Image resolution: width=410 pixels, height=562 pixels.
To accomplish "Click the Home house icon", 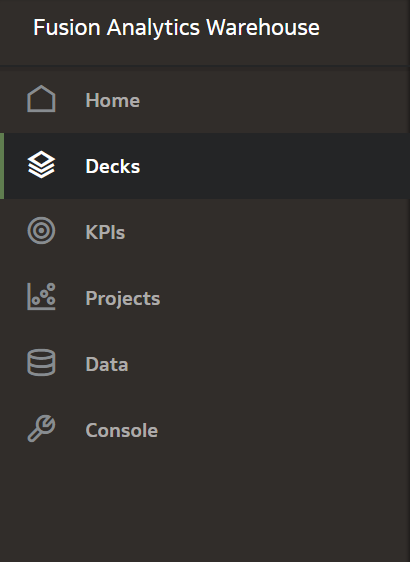I will [x=41, y=99].
